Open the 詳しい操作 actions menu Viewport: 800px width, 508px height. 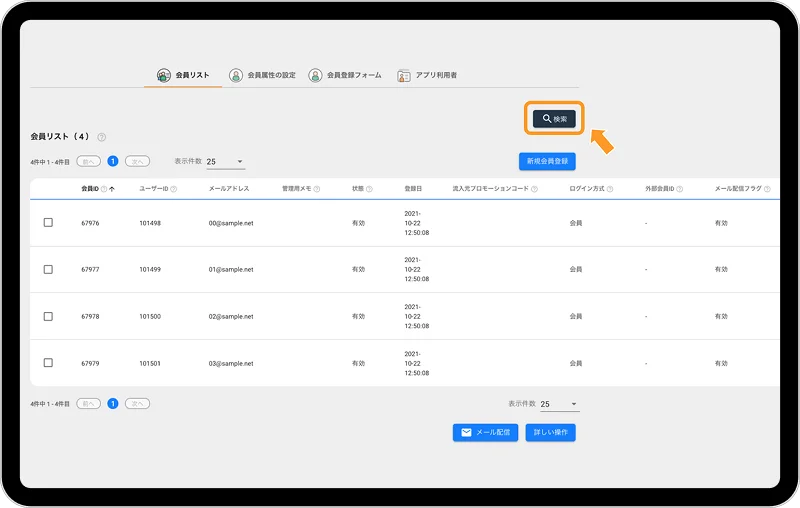point(550,432)
